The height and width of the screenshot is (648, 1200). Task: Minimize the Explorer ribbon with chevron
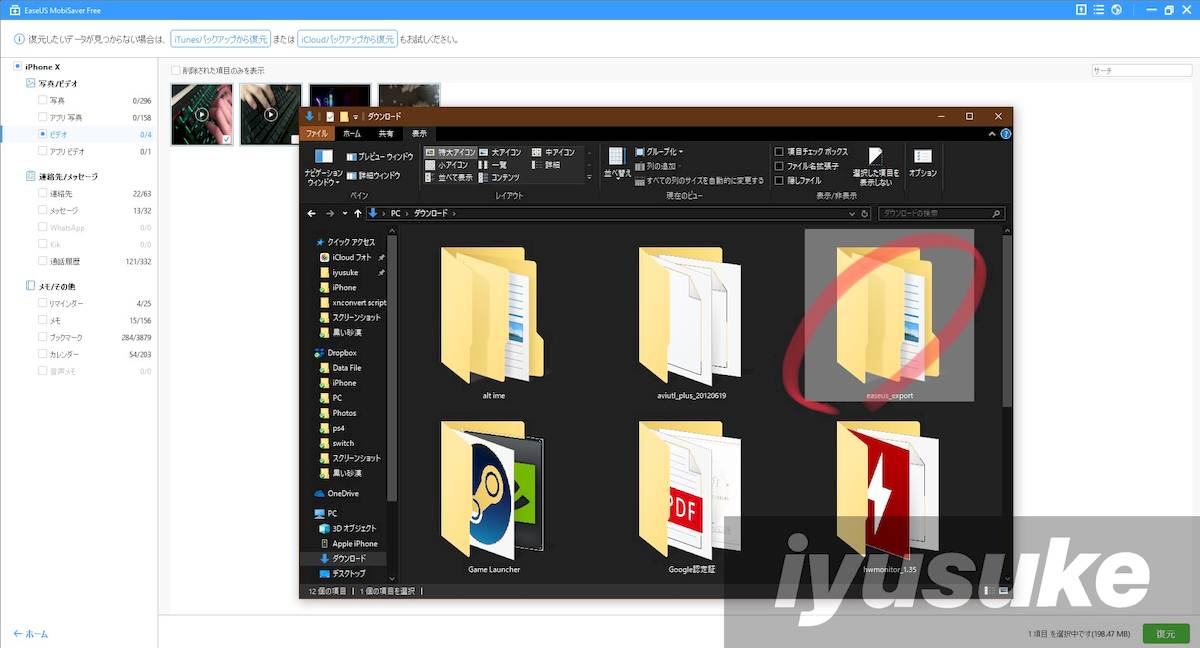[x=993, y=133]
